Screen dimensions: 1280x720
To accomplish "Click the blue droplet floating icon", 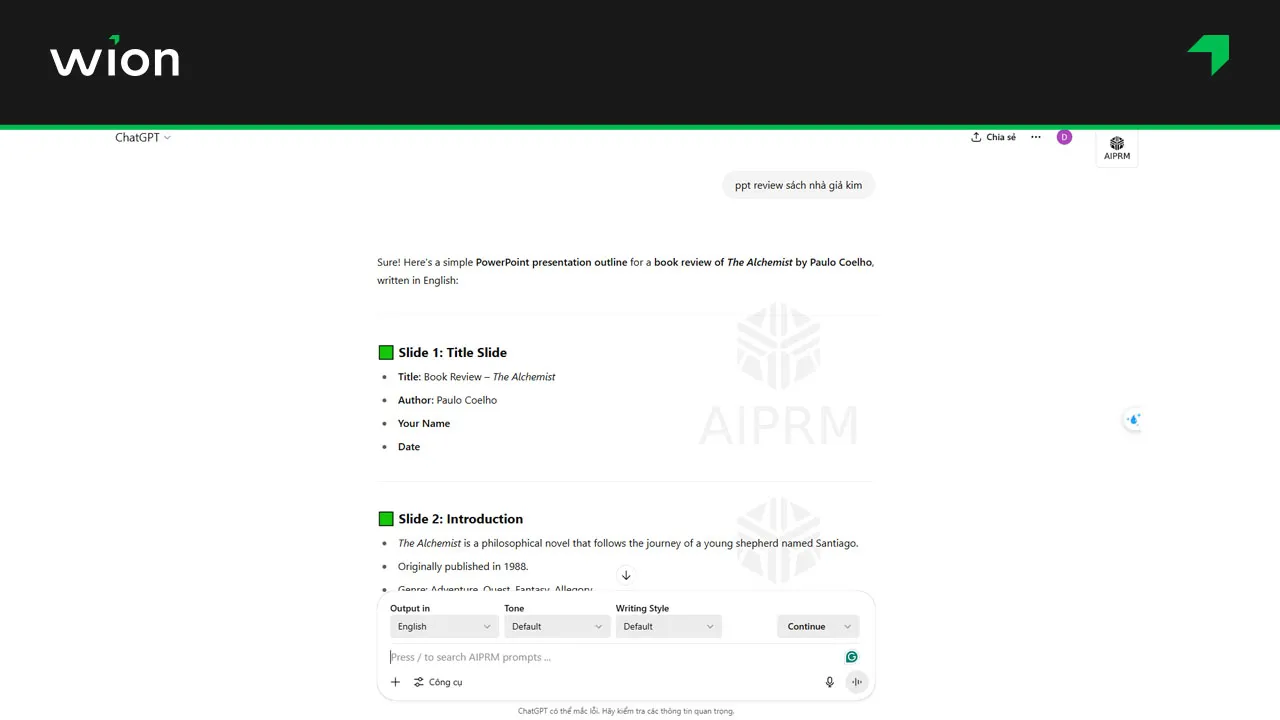I will (1133, 420).
